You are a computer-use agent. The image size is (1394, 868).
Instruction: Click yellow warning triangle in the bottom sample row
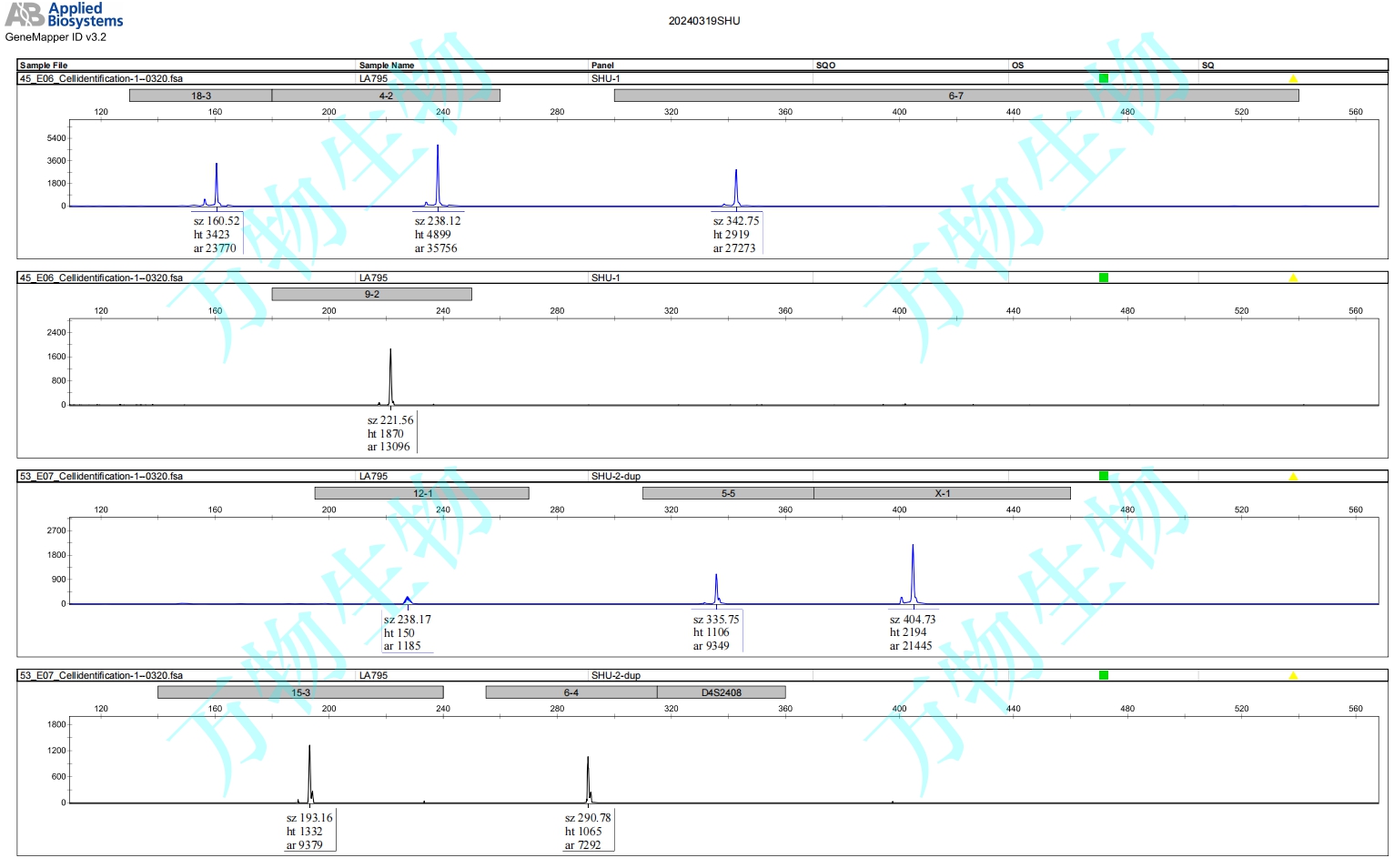point(1293,676)
